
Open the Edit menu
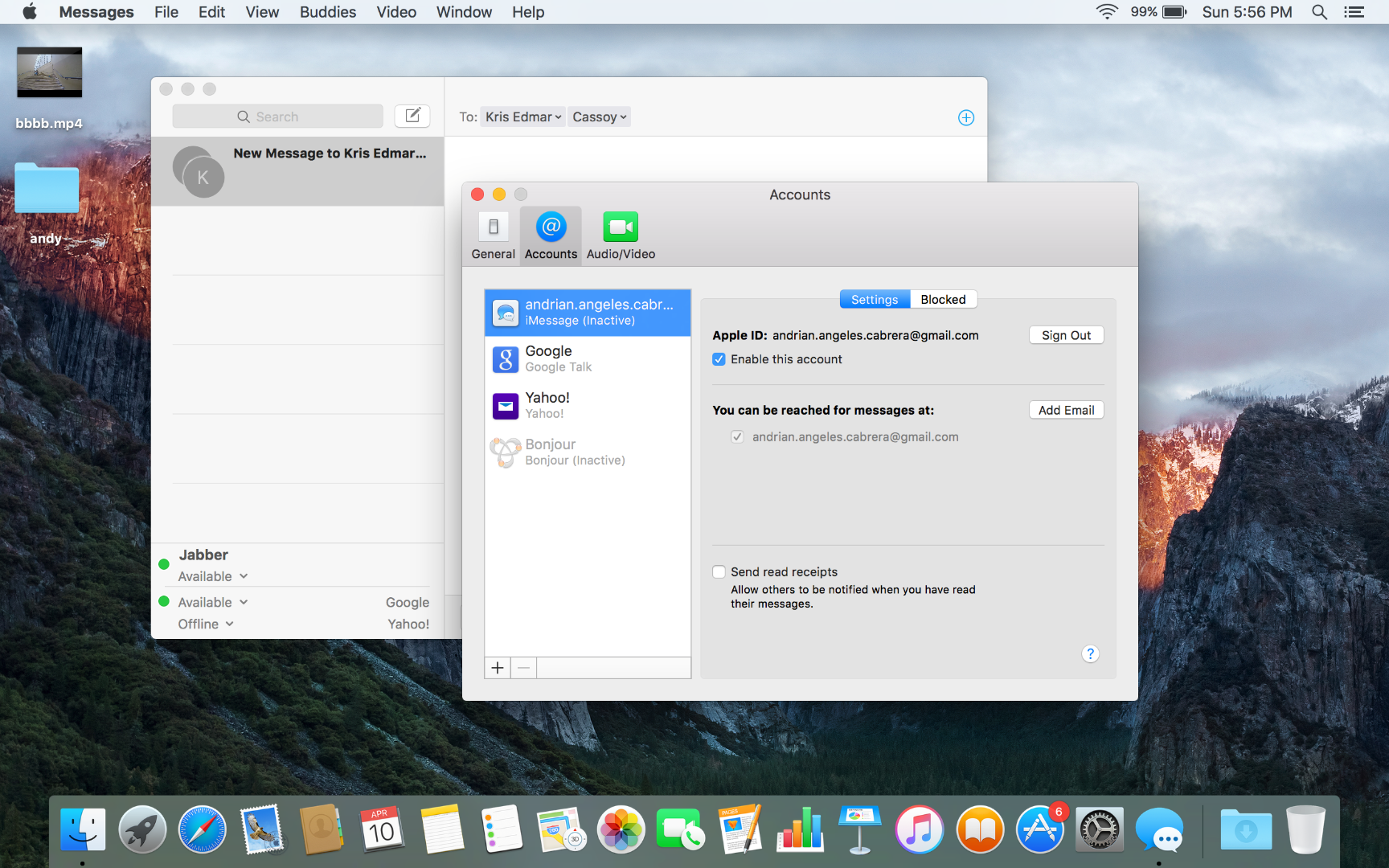click(211, 12)
